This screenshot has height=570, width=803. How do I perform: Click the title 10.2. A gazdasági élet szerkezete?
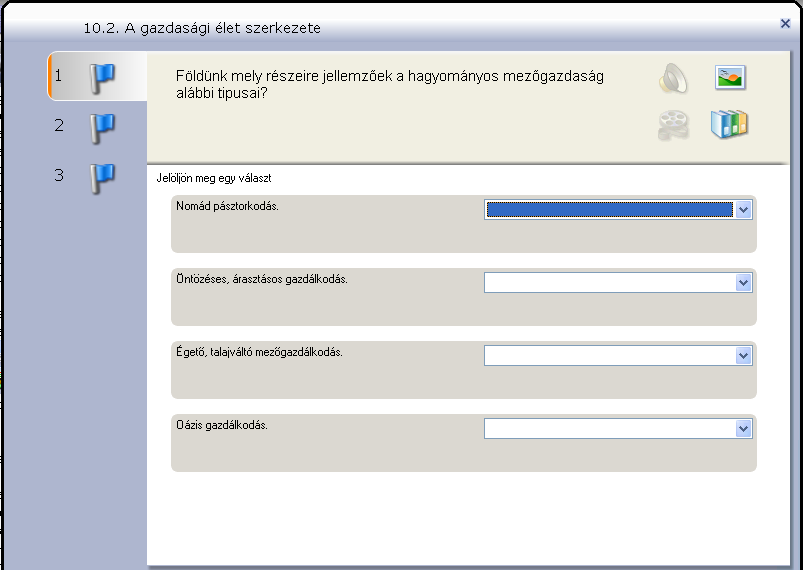[x=202, y=28]
